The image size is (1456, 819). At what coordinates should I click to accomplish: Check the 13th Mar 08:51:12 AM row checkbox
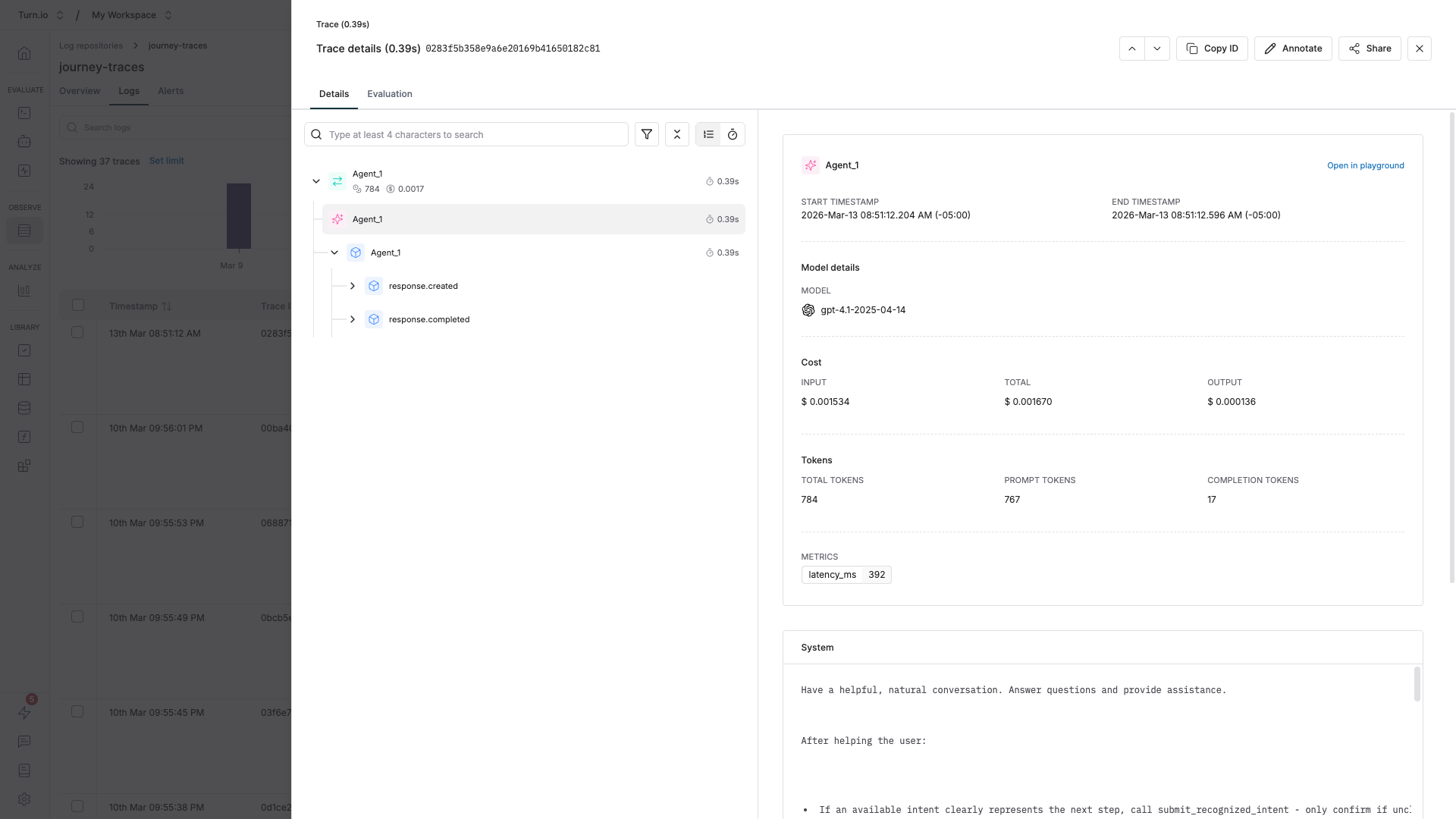77,332
